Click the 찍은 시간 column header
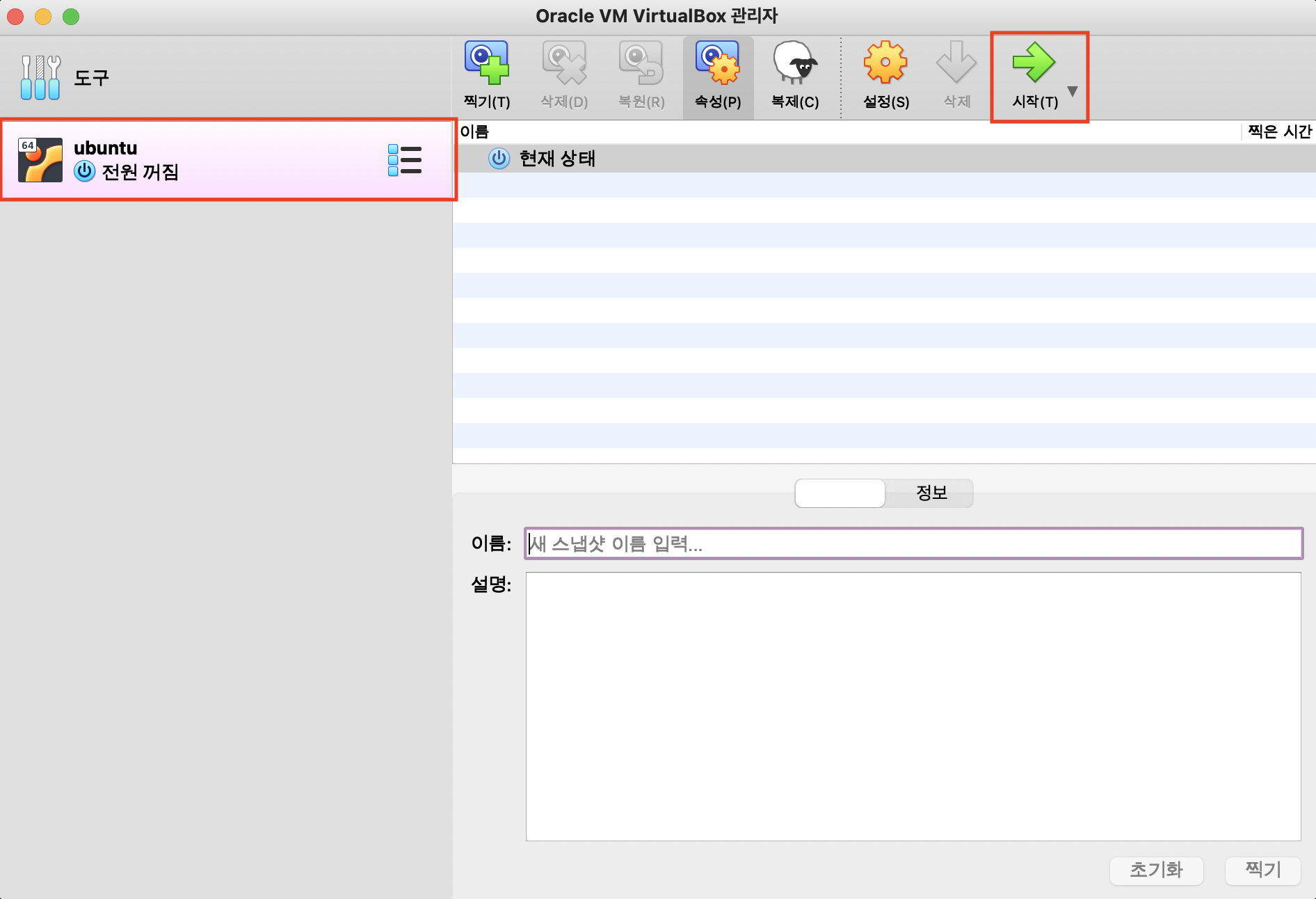 point(1279,132)
